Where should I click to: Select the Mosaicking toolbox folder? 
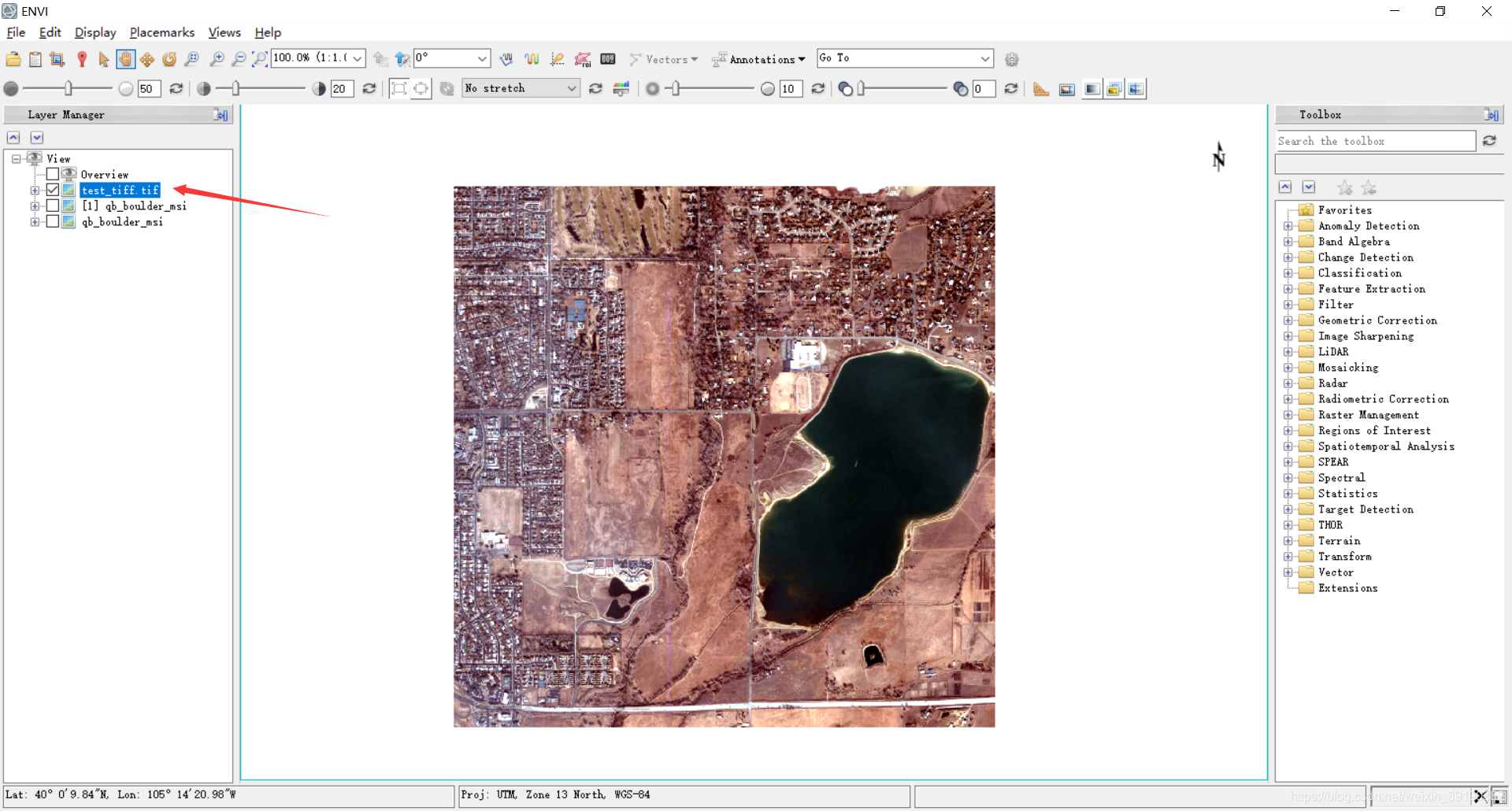coord(1348,368)
